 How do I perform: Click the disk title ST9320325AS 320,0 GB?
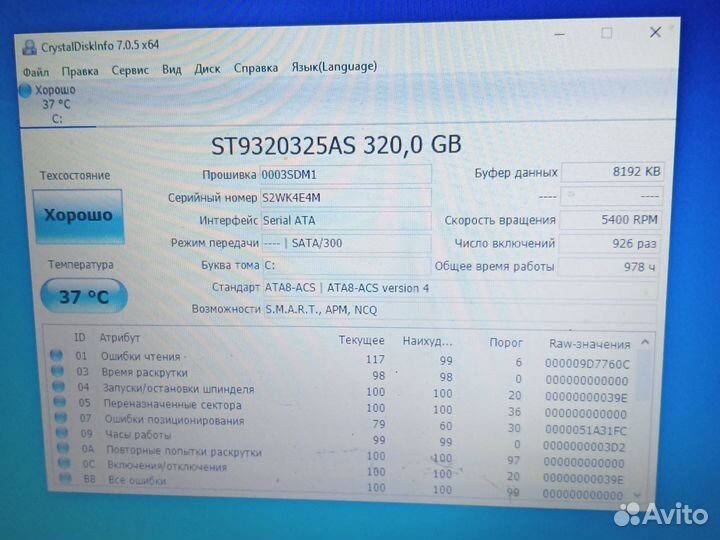click(336, 145)
